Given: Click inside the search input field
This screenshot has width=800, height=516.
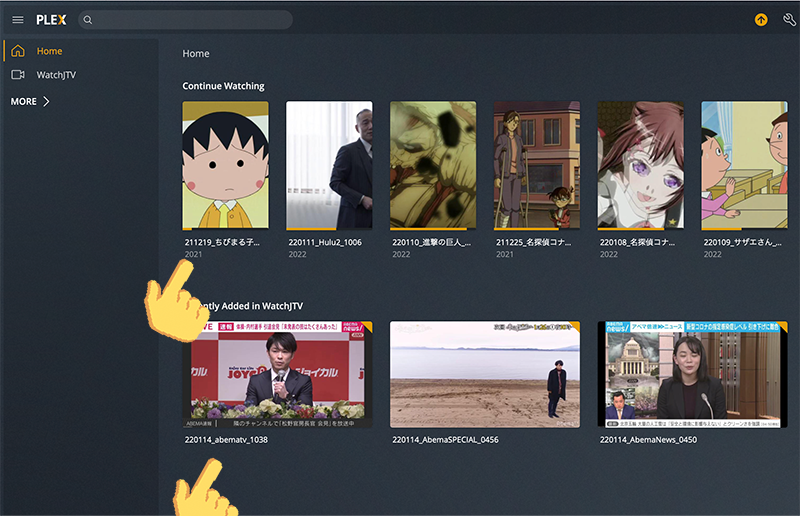Looking at the screenshot, I should 190,20.
